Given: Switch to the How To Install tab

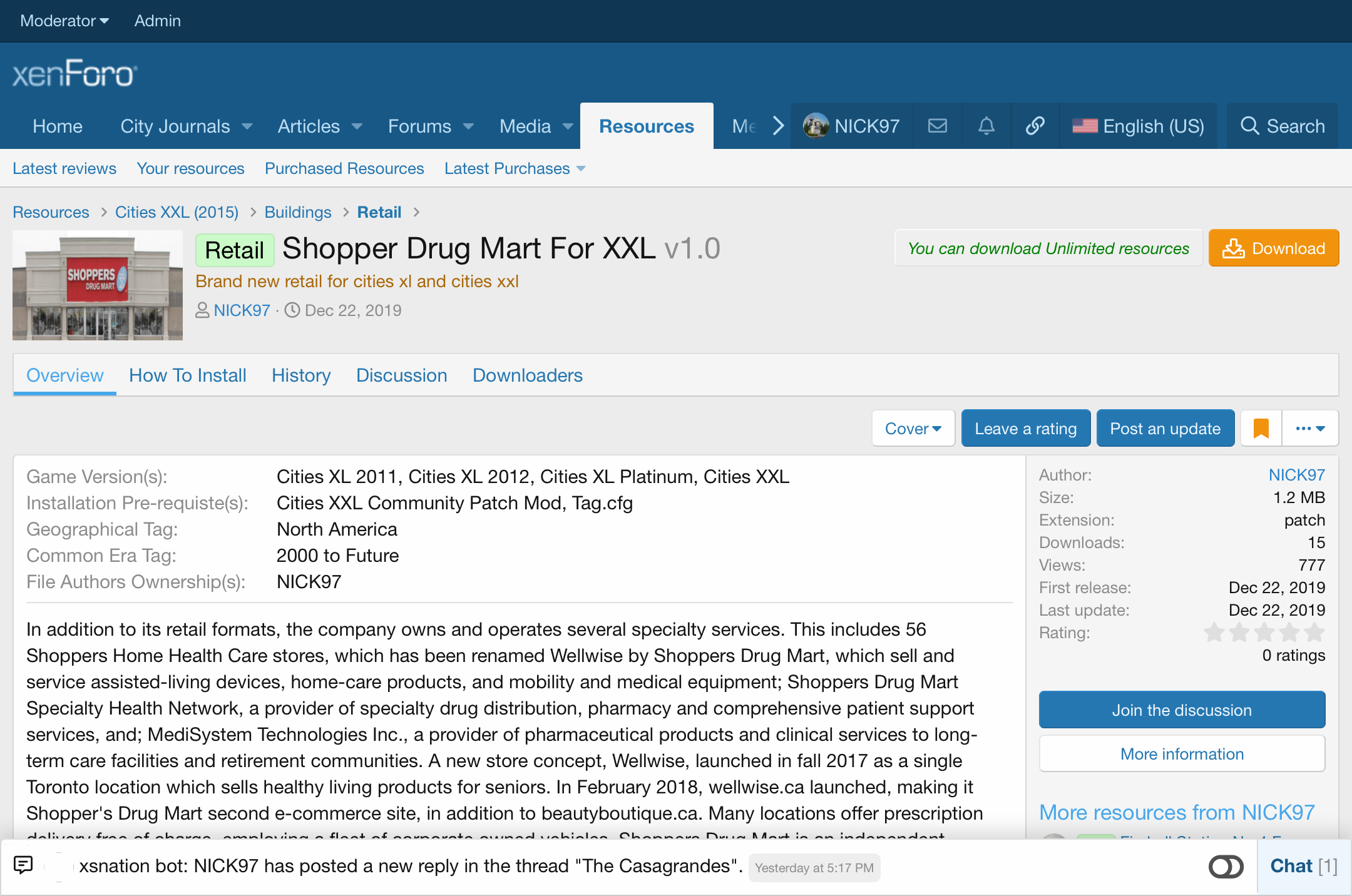Looking at the screenshot, I should tap(187, 375).
